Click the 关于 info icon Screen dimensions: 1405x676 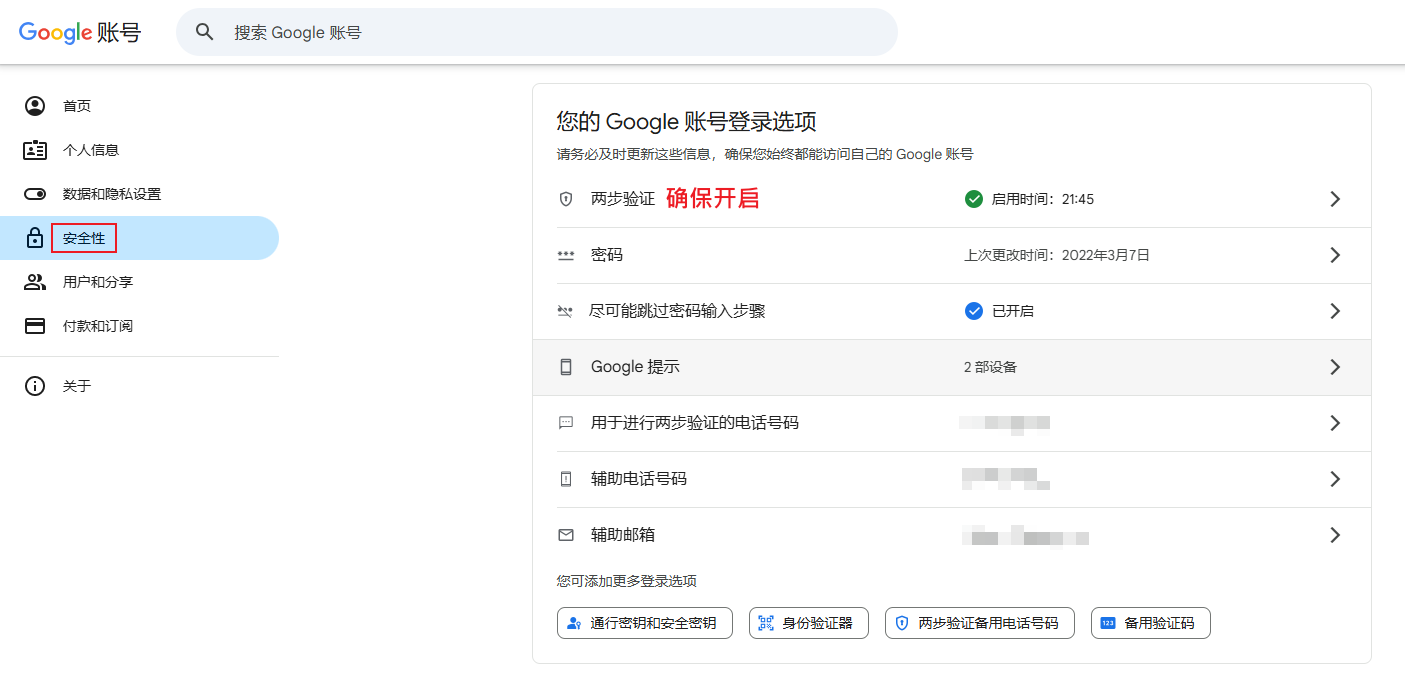tap(35, 386)
